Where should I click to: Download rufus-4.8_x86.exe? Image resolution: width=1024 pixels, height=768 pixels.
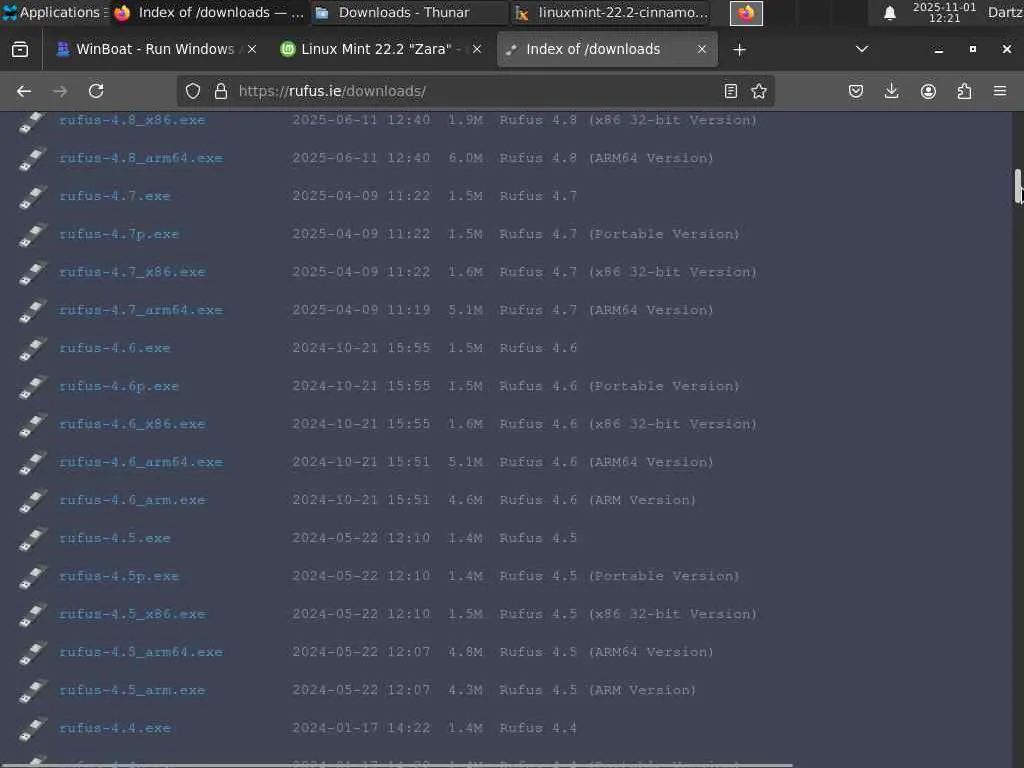coord(132,120)
